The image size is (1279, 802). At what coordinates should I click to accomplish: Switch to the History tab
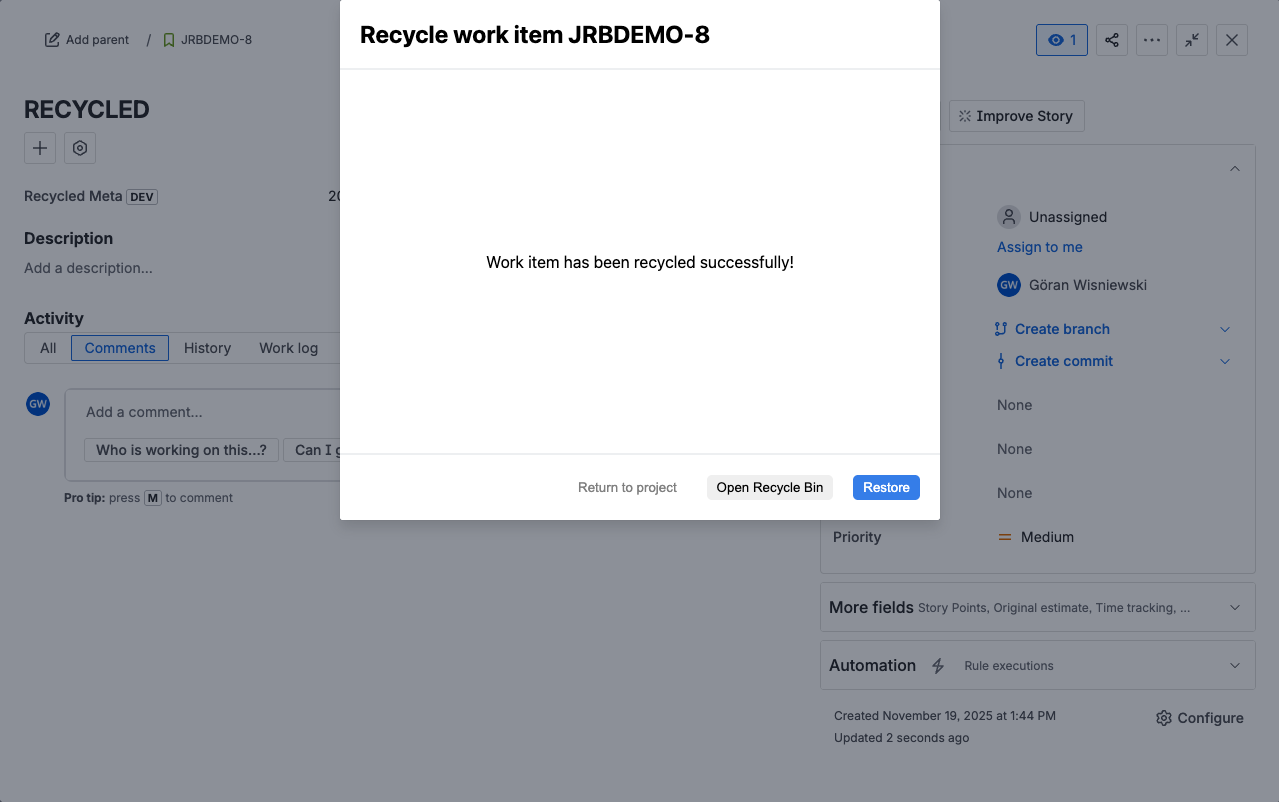tap(207, 348)
